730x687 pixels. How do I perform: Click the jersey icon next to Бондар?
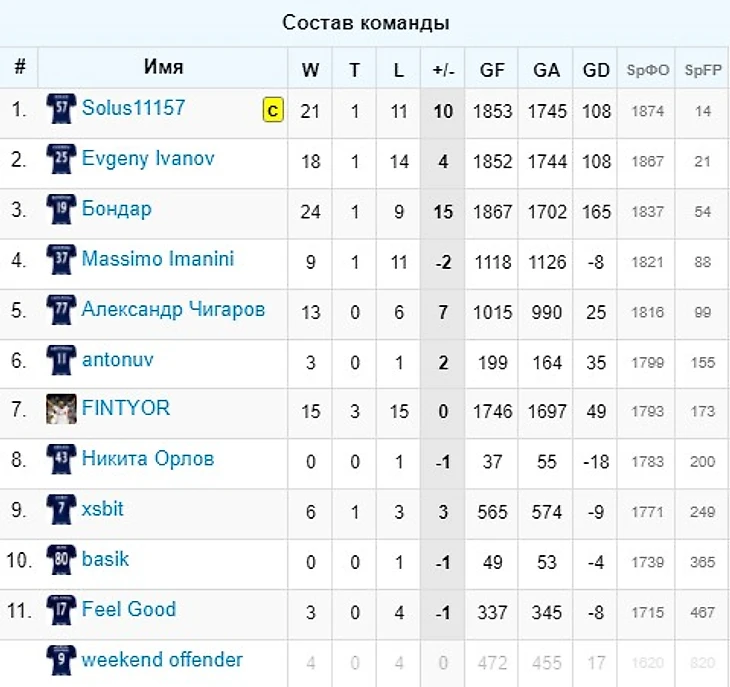61,210
